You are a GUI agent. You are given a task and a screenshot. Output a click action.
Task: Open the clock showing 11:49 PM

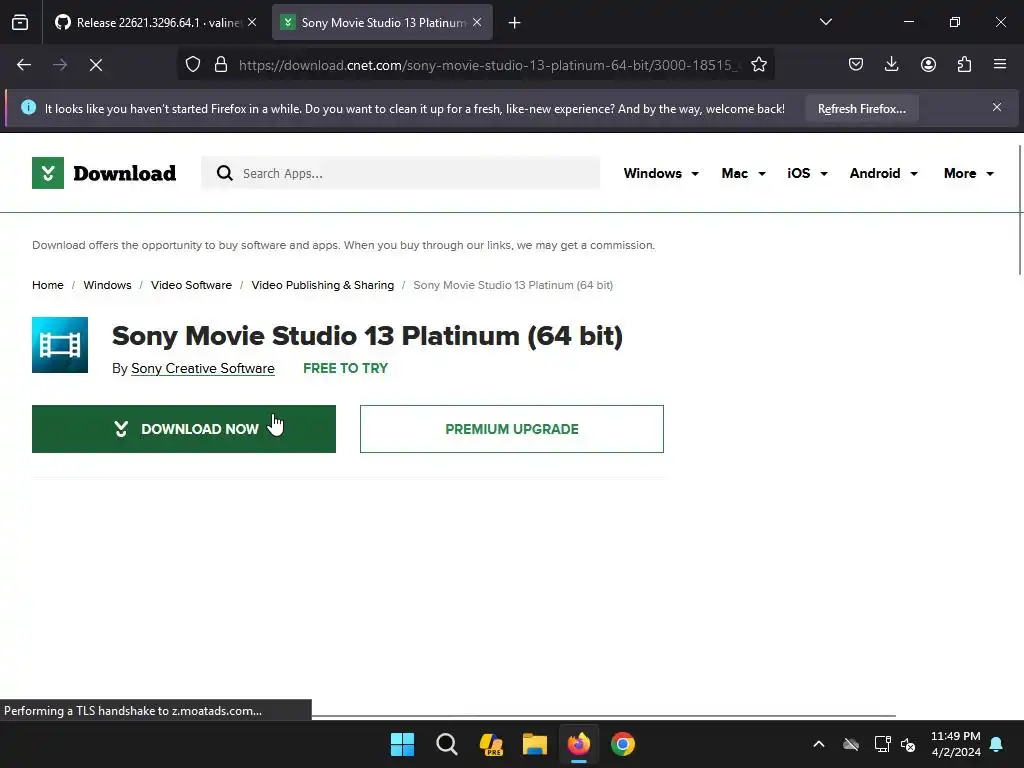955,744
